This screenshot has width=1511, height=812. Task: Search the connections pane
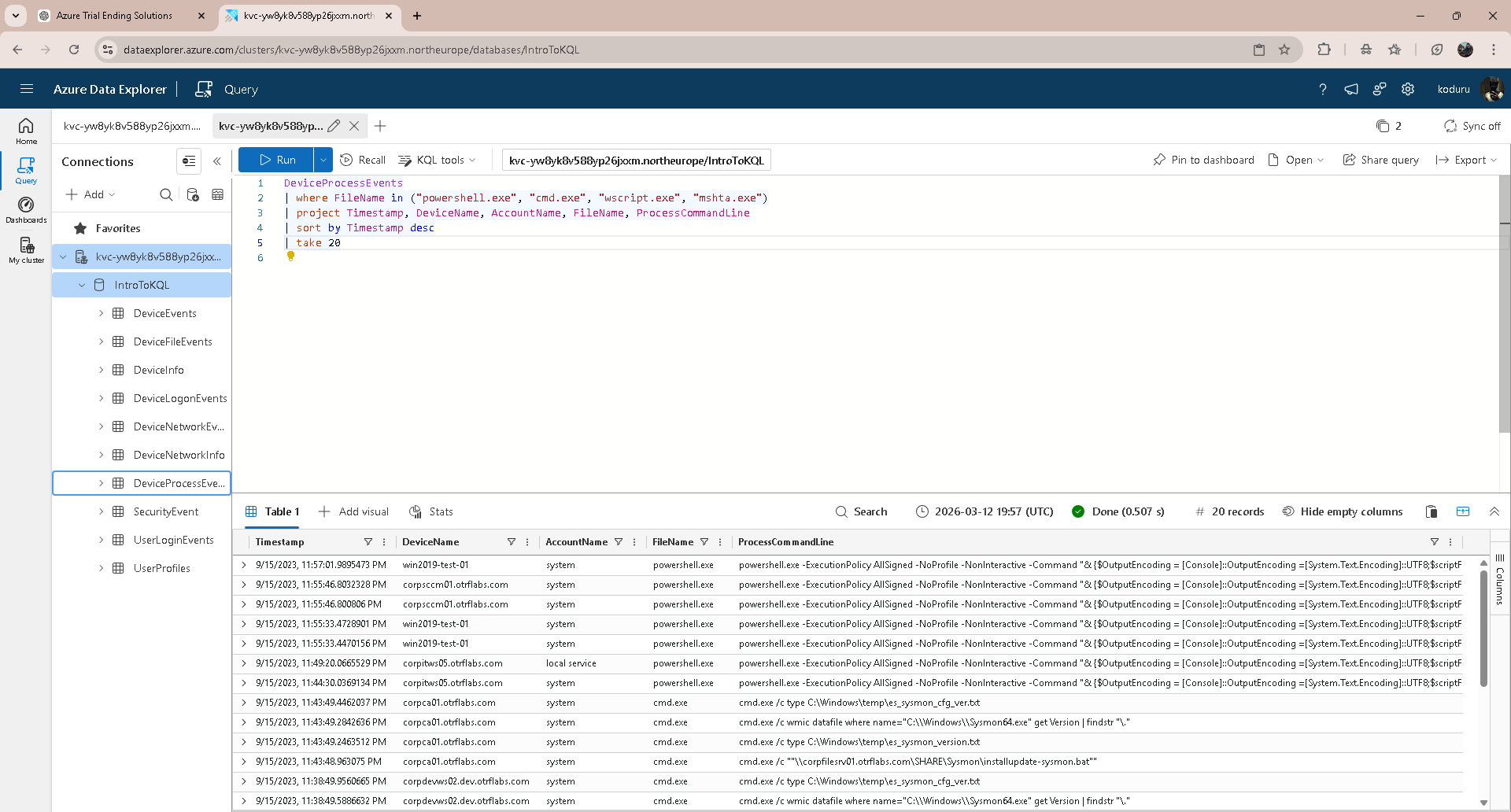166,194
